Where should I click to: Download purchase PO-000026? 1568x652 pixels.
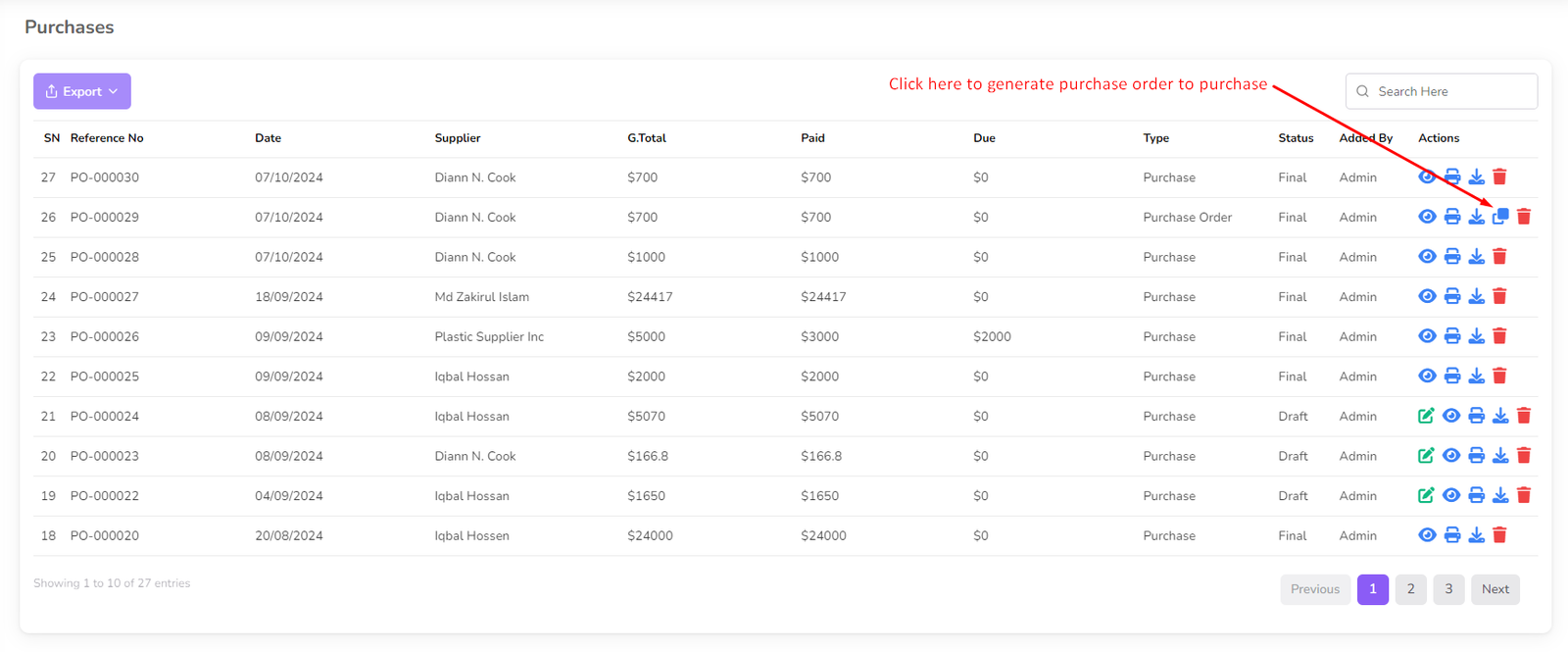1476,336
